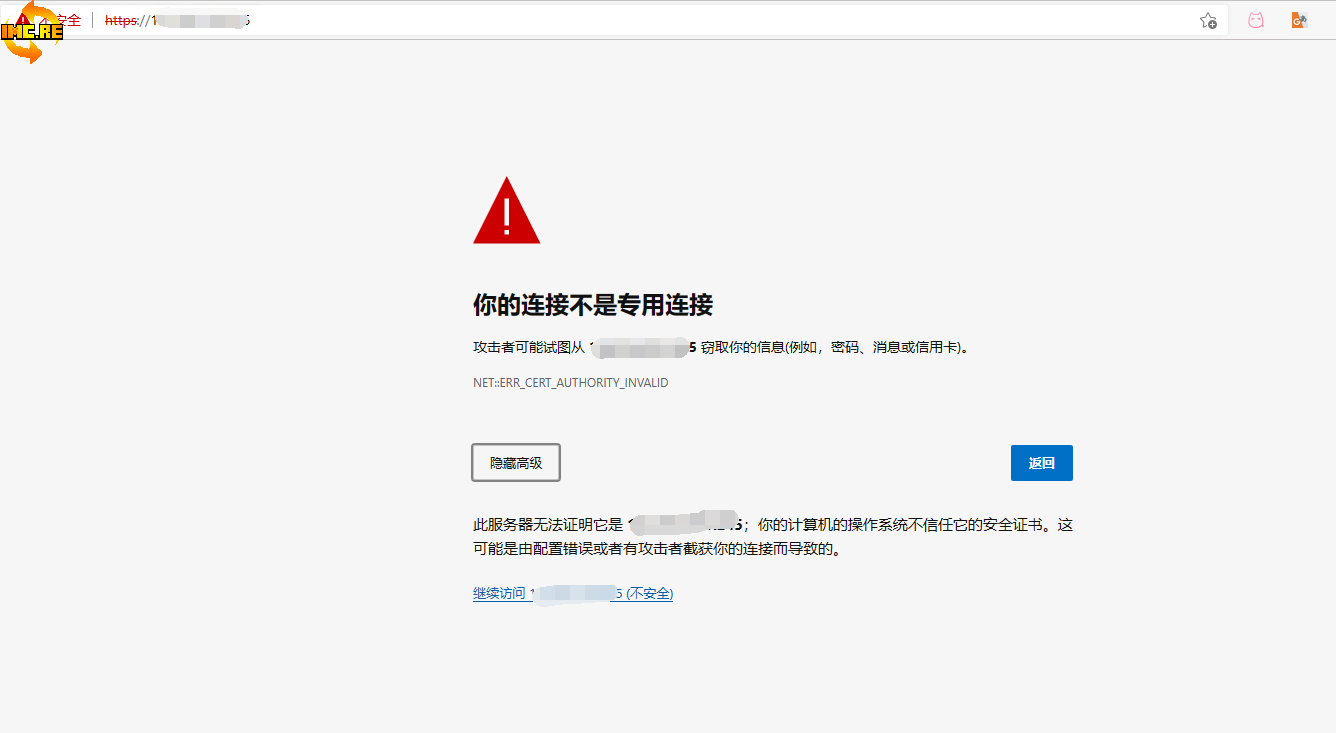The height and width of the screenshot is (733, 1336).
Task: Click the NET::ERR_CERT_AUTHORITY_INVALID error code
Action: point(570,383)
